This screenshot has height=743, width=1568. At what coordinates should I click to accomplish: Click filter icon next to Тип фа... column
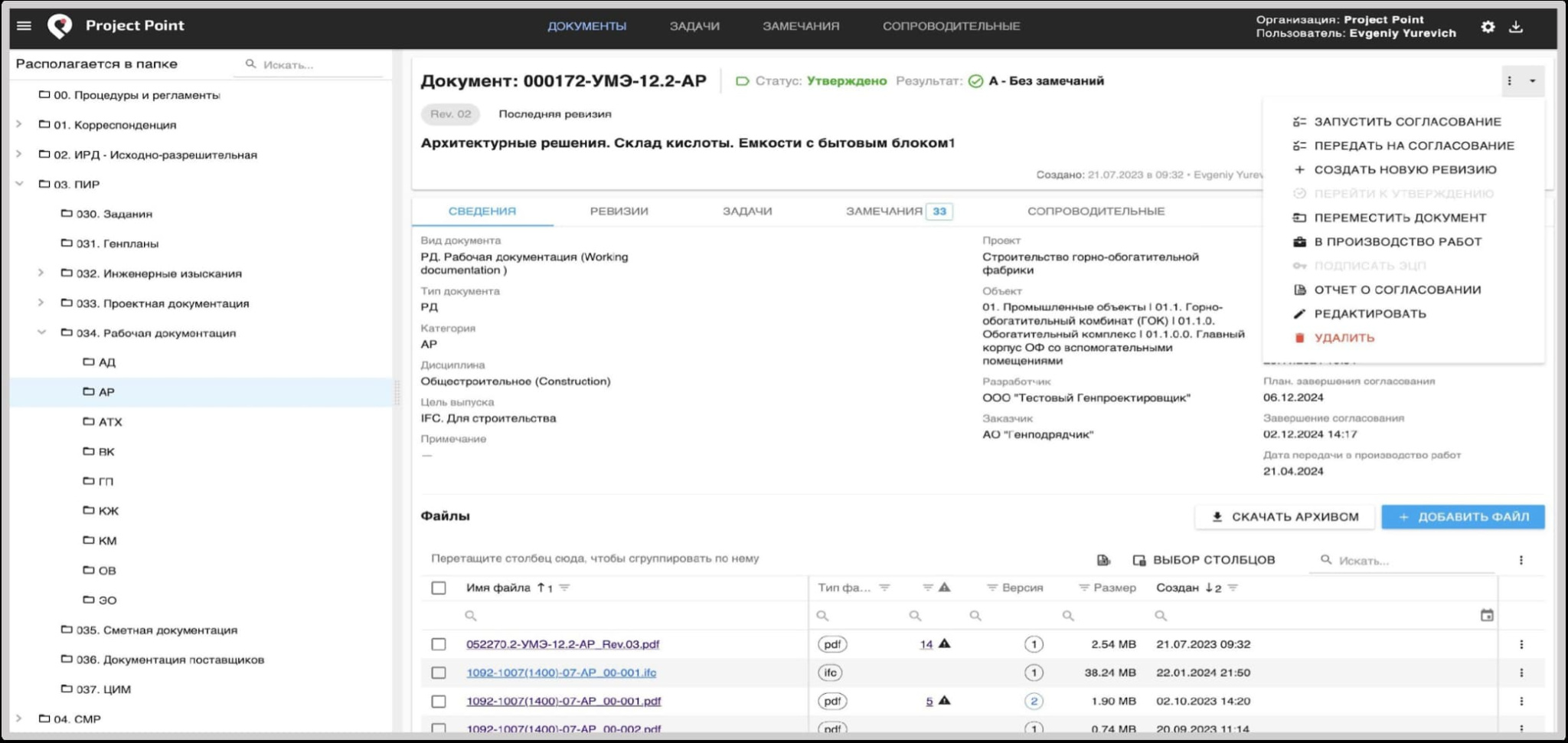point(884,588)
